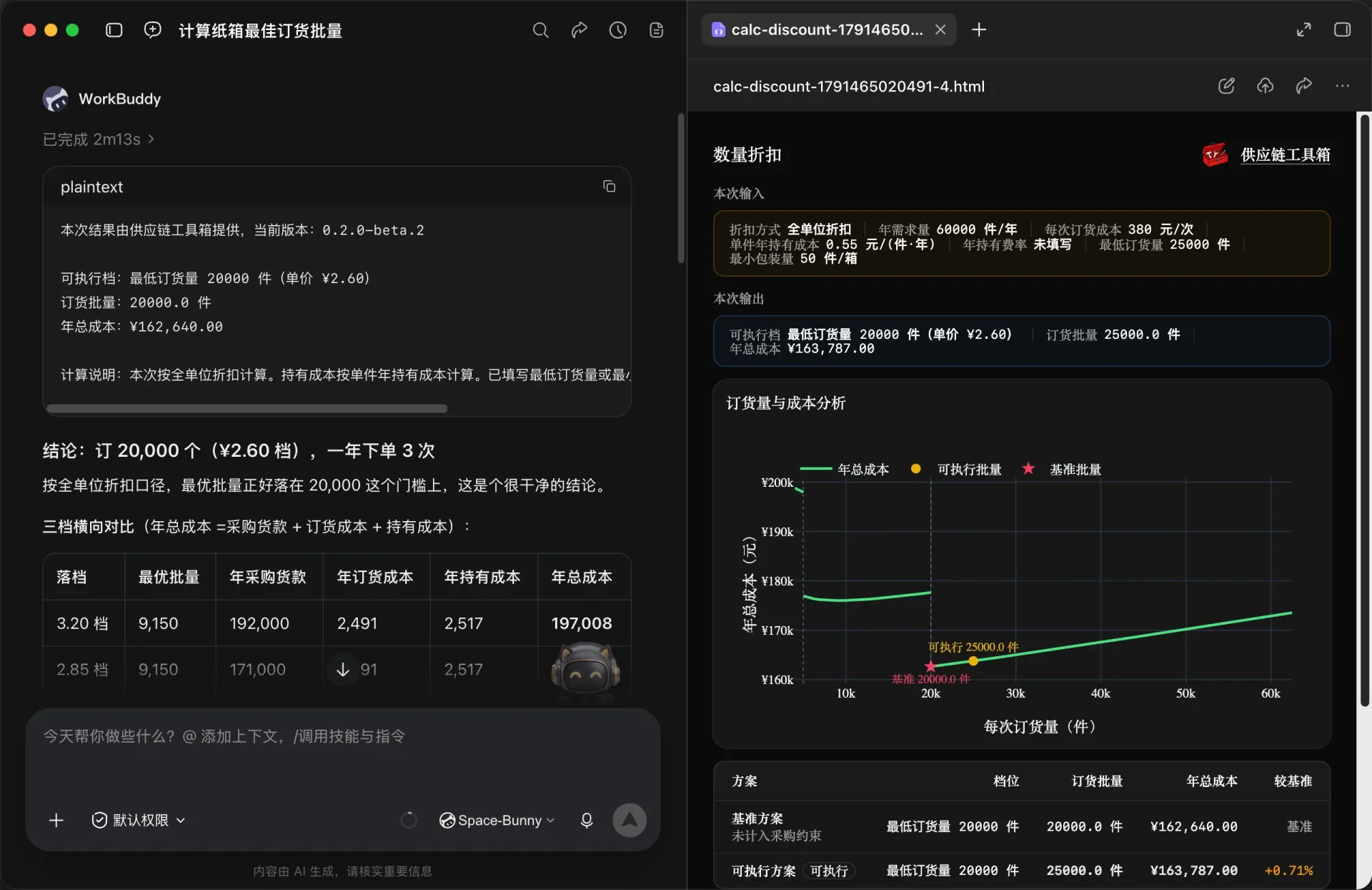Add attachment with plus button in composer

pos(56,821)
